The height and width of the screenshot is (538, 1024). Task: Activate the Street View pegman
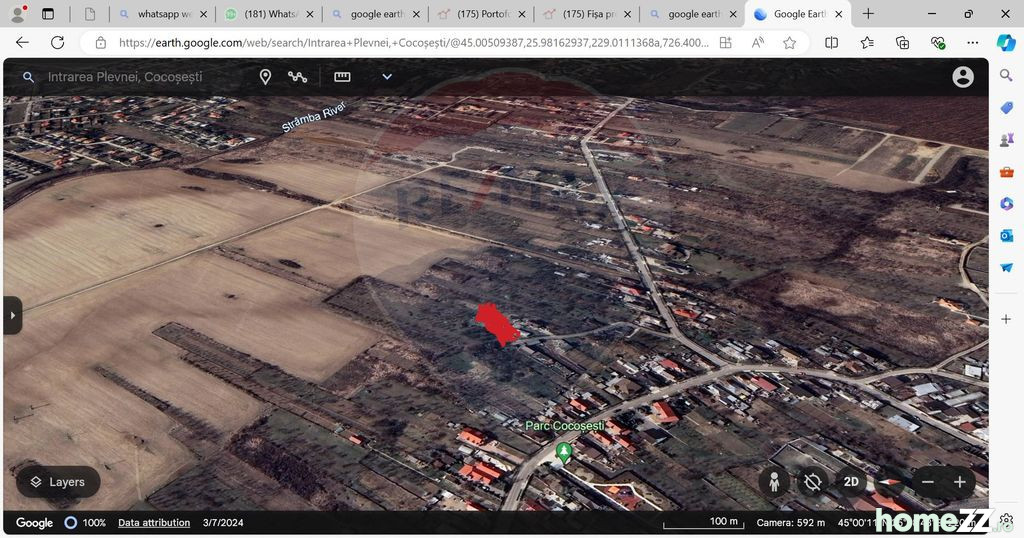point(775,483)
